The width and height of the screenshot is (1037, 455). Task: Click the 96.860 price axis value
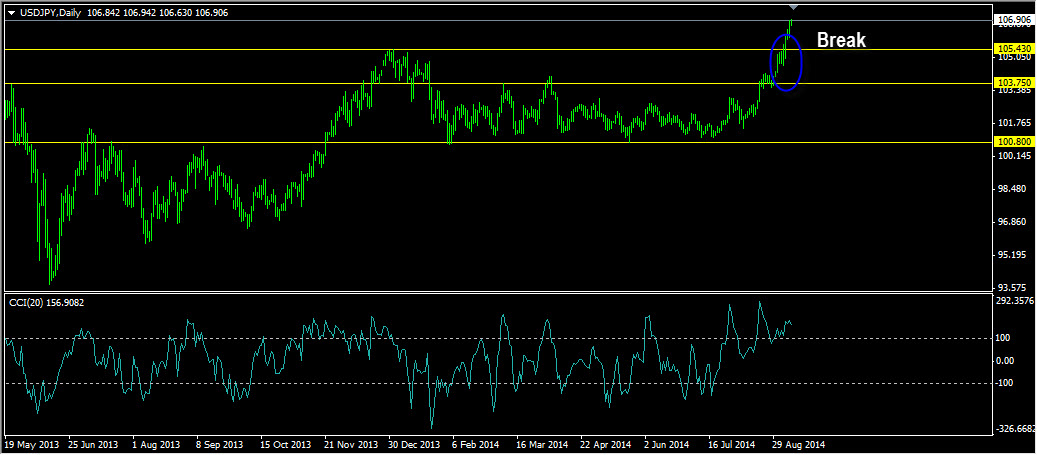1013,222
